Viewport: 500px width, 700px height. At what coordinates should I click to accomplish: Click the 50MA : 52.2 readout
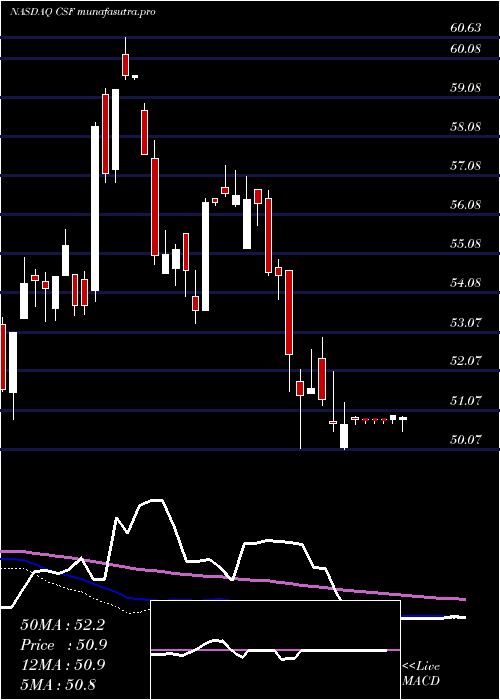coord(62,625)
